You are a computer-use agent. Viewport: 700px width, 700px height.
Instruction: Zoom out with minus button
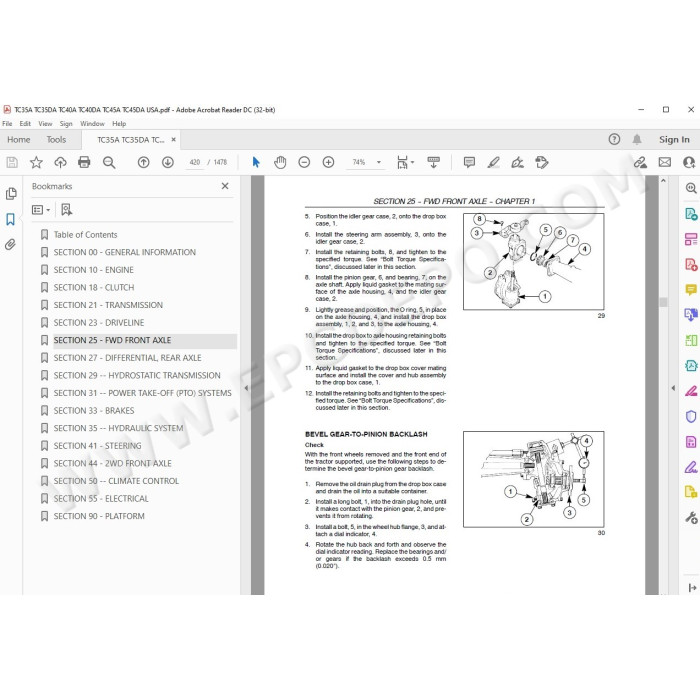(x=304, y=162)
